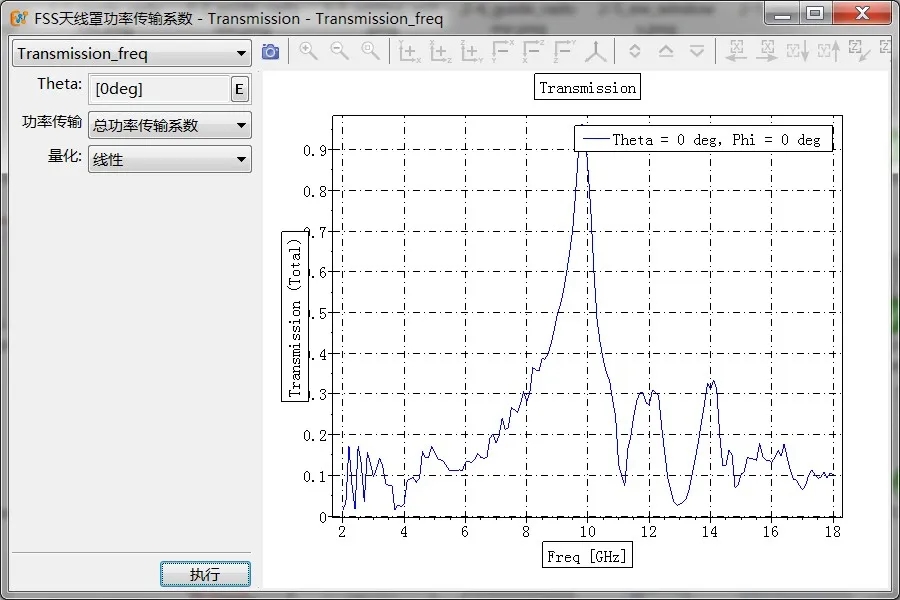The image size is (900, 600).
Task: Open the Transmission_freq result selector dropdown
Action: [131, 53]
